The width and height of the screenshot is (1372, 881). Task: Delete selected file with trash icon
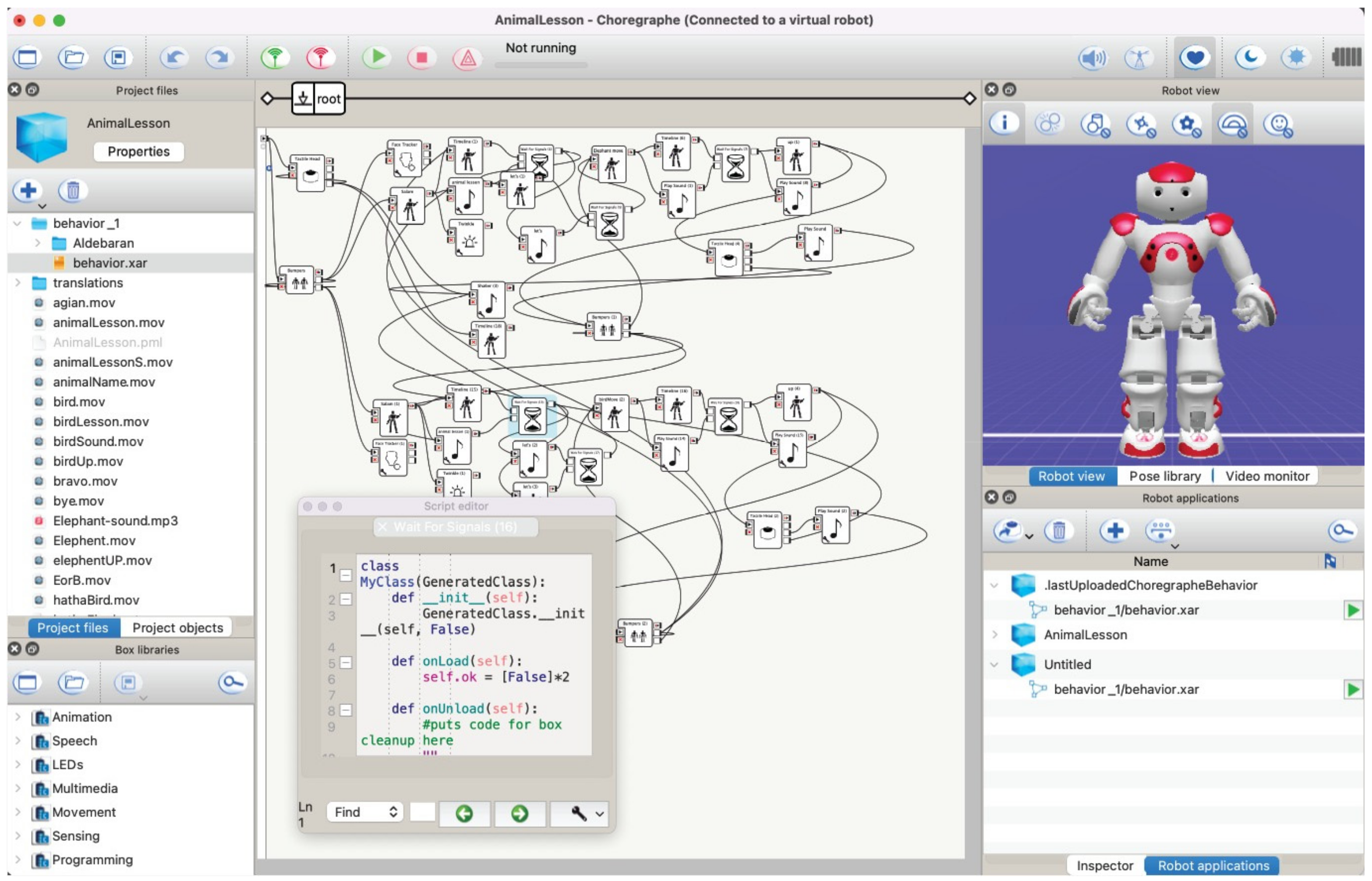[x=73, y=190]
